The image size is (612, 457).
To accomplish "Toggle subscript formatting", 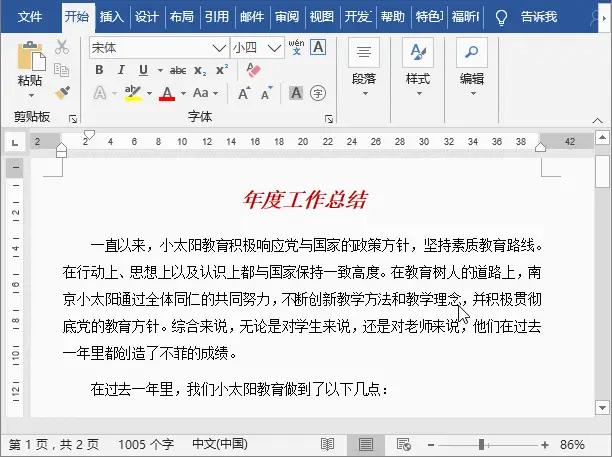I will click(x=200, y=70).
